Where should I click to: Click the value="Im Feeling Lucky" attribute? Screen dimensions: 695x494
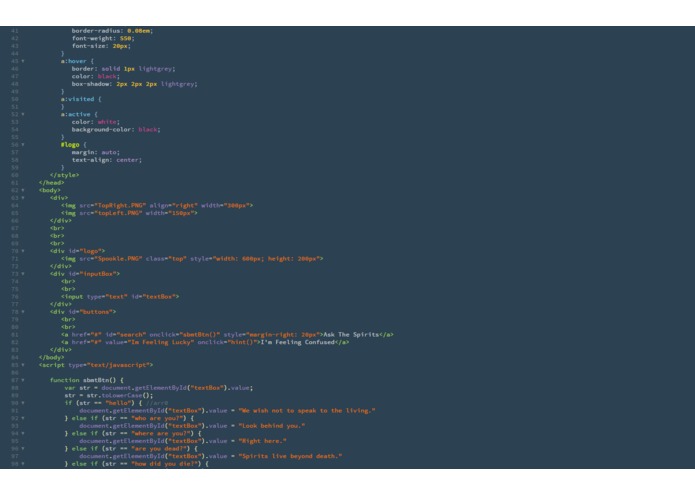149,342
